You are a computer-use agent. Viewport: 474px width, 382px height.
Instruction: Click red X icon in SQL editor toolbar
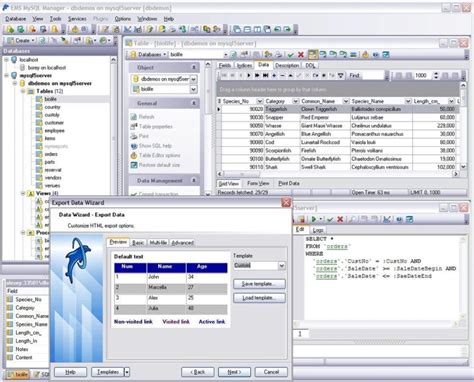(340, 219)
